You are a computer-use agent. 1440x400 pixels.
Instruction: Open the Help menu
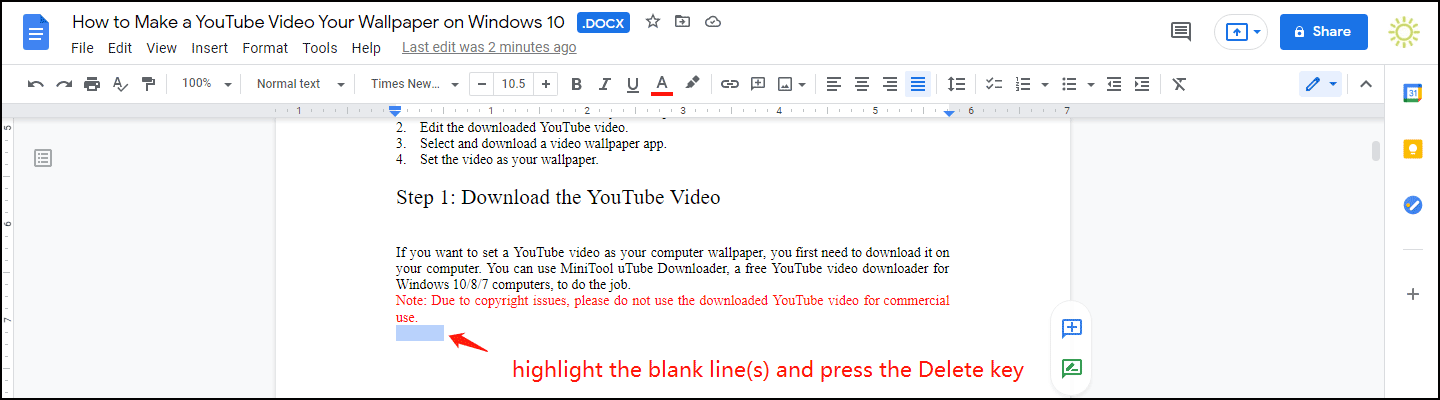click(366, 48)
